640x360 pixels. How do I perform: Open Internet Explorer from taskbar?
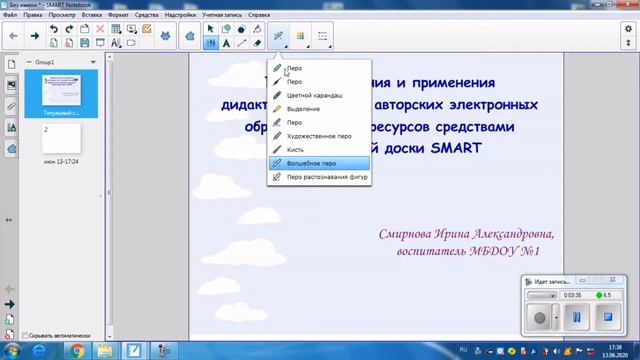point(39,351)
